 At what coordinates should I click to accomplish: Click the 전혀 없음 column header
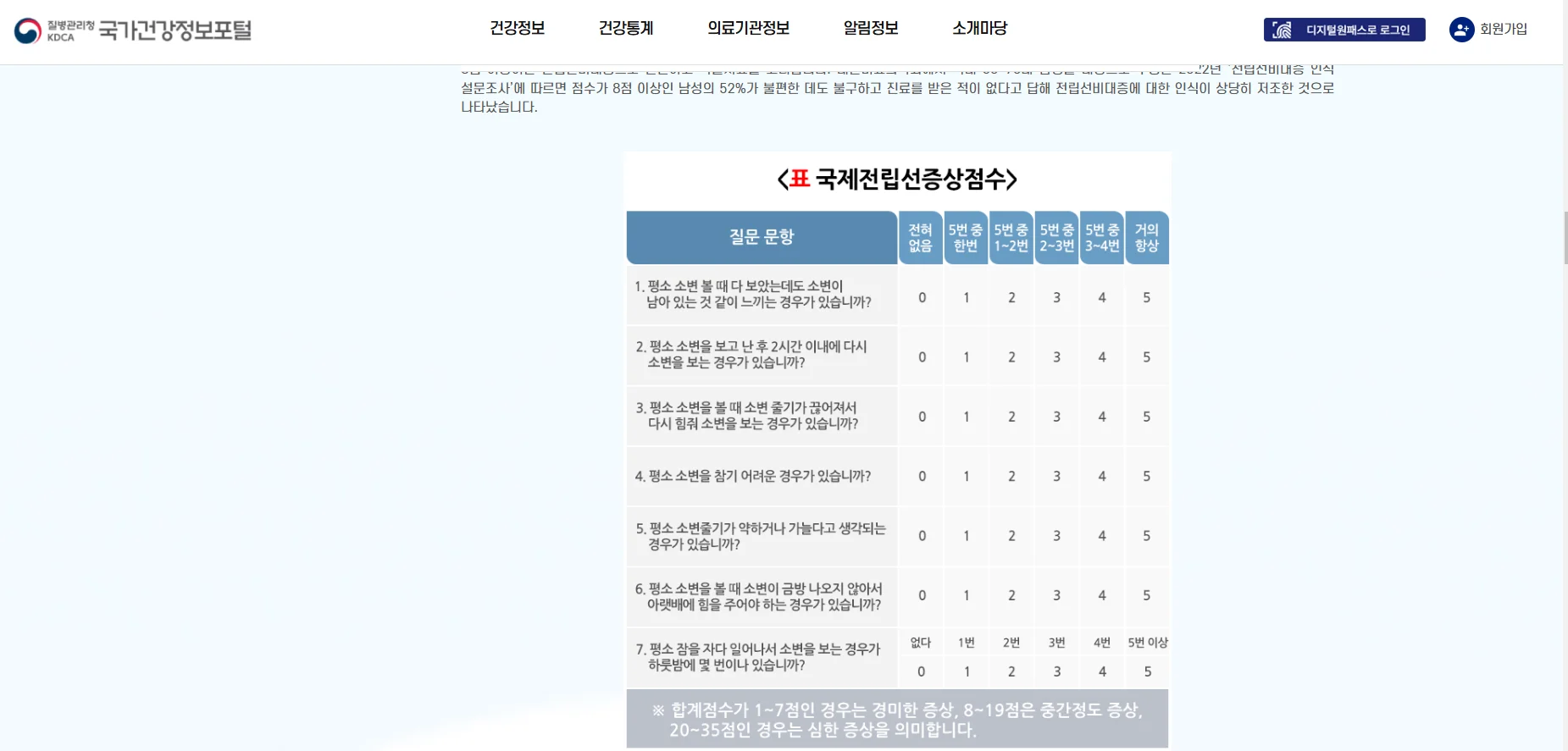coord(921,238)
